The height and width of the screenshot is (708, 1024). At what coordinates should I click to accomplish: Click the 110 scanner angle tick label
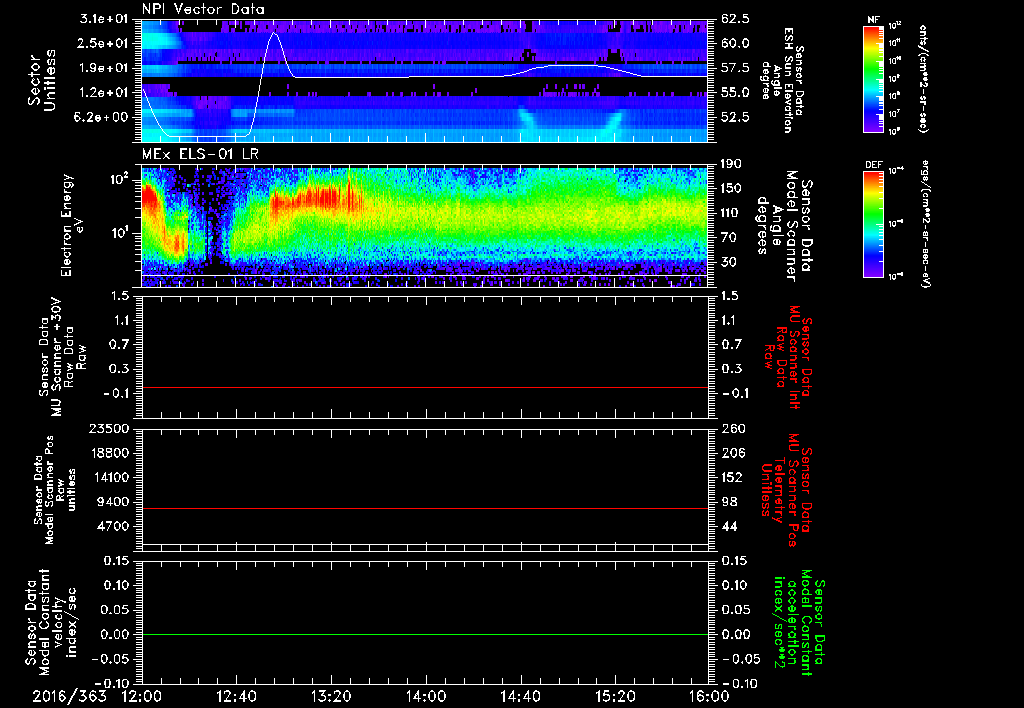[x=731, y=213]
